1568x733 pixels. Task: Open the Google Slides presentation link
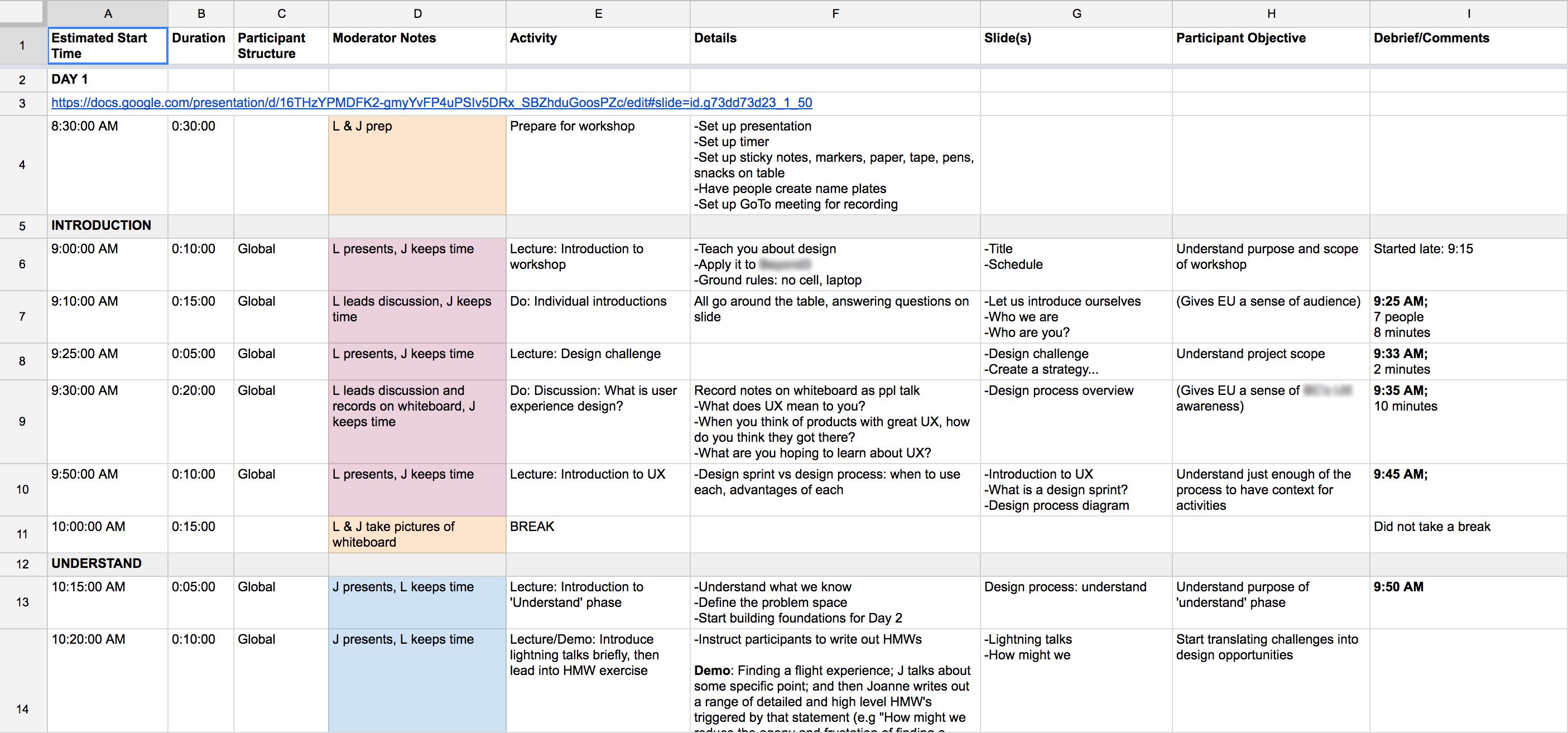coord(431,103)
